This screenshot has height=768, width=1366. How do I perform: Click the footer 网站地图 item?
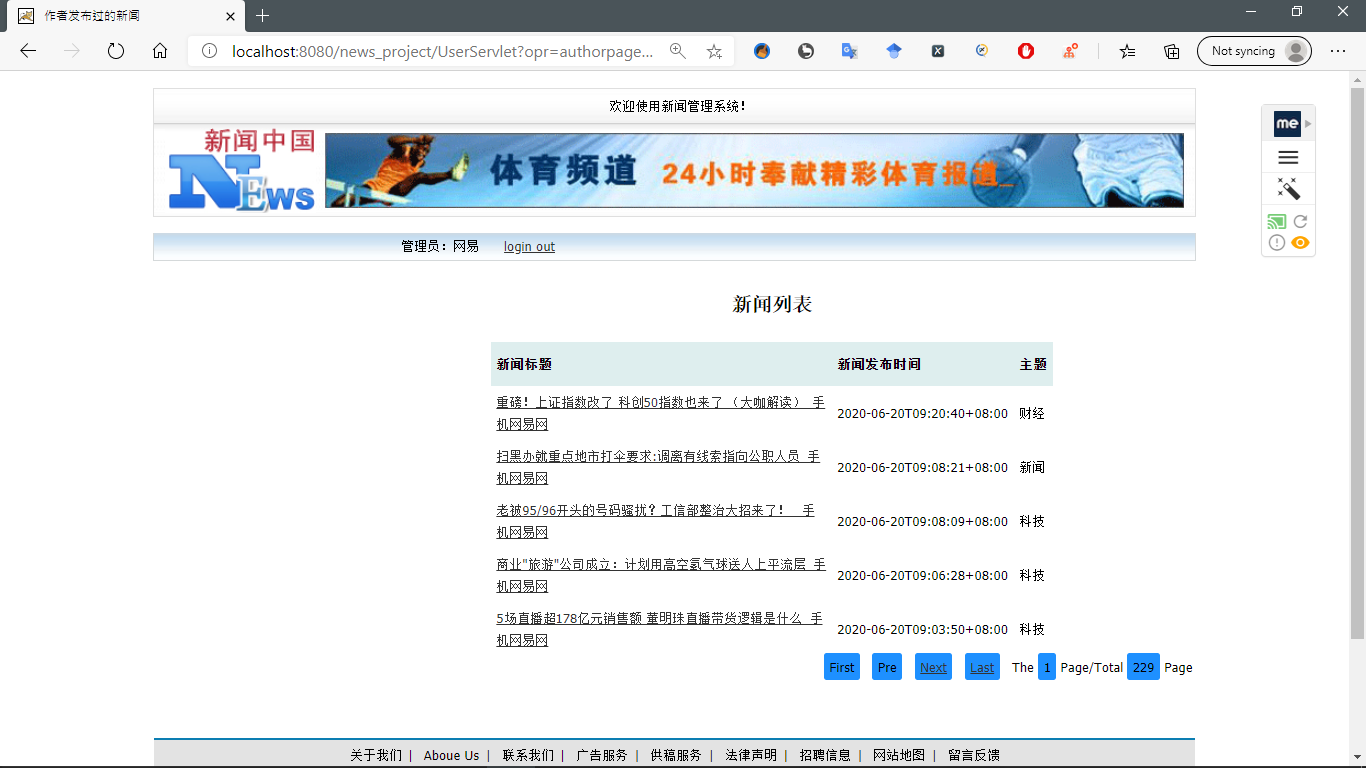899,755
